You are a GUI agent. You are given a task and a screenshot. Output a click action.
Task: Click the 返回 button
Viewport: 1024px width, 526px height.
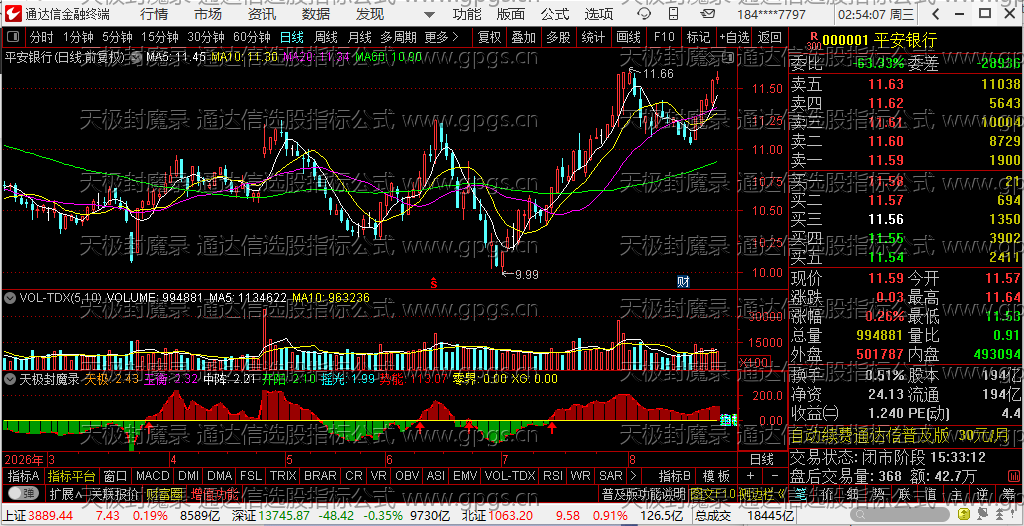769,37
